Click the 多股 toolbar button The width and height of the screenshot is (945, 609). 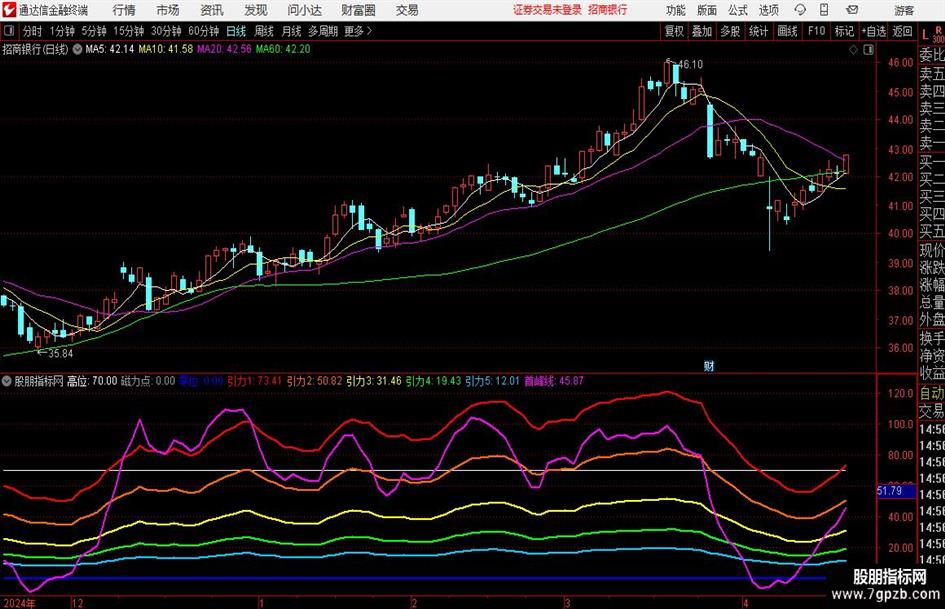[730, 31]
